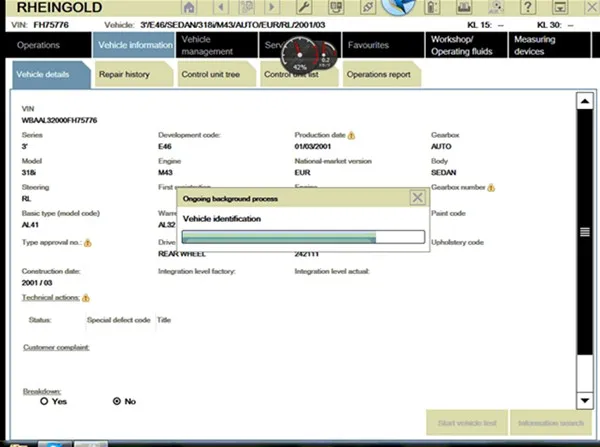Click the window minimize-to-tray icon
The height and width of the screenshot is (447, 600).
pyautogui.click(x=559, y=7)
